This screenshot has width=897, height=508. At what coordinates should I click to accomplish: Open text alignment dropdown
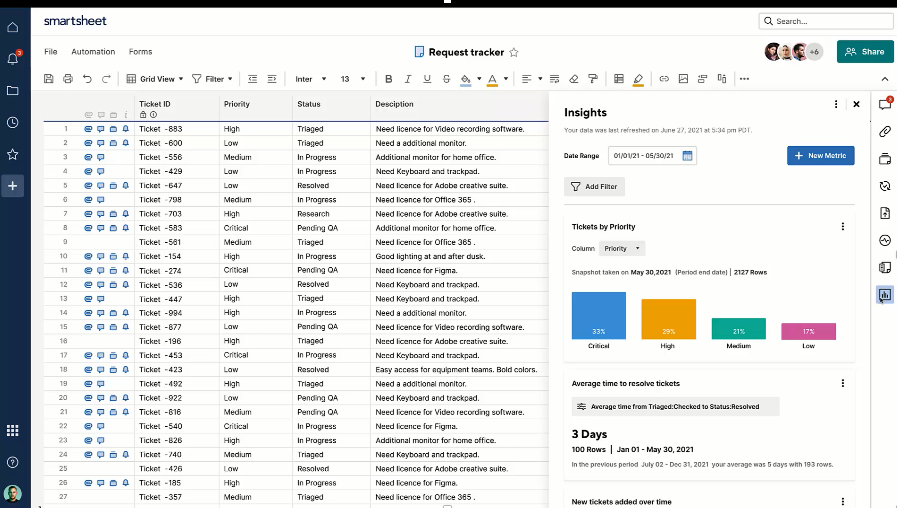(x=531, y=79)
